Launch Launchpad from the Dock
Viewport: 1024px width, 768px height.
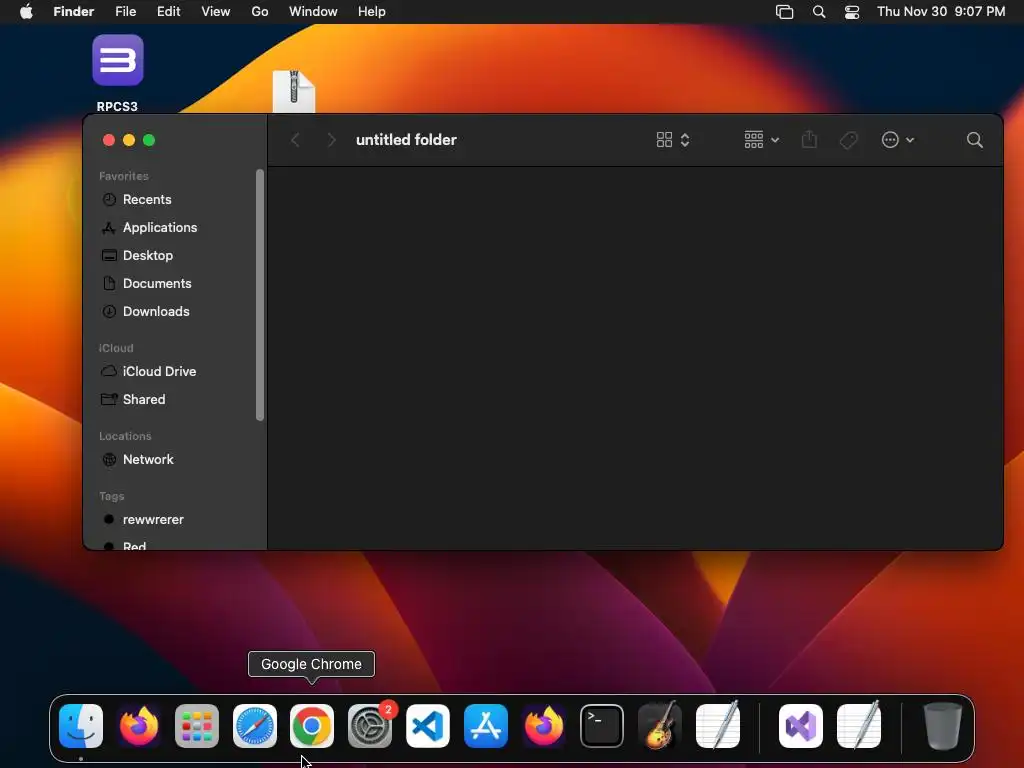point(197,726)
